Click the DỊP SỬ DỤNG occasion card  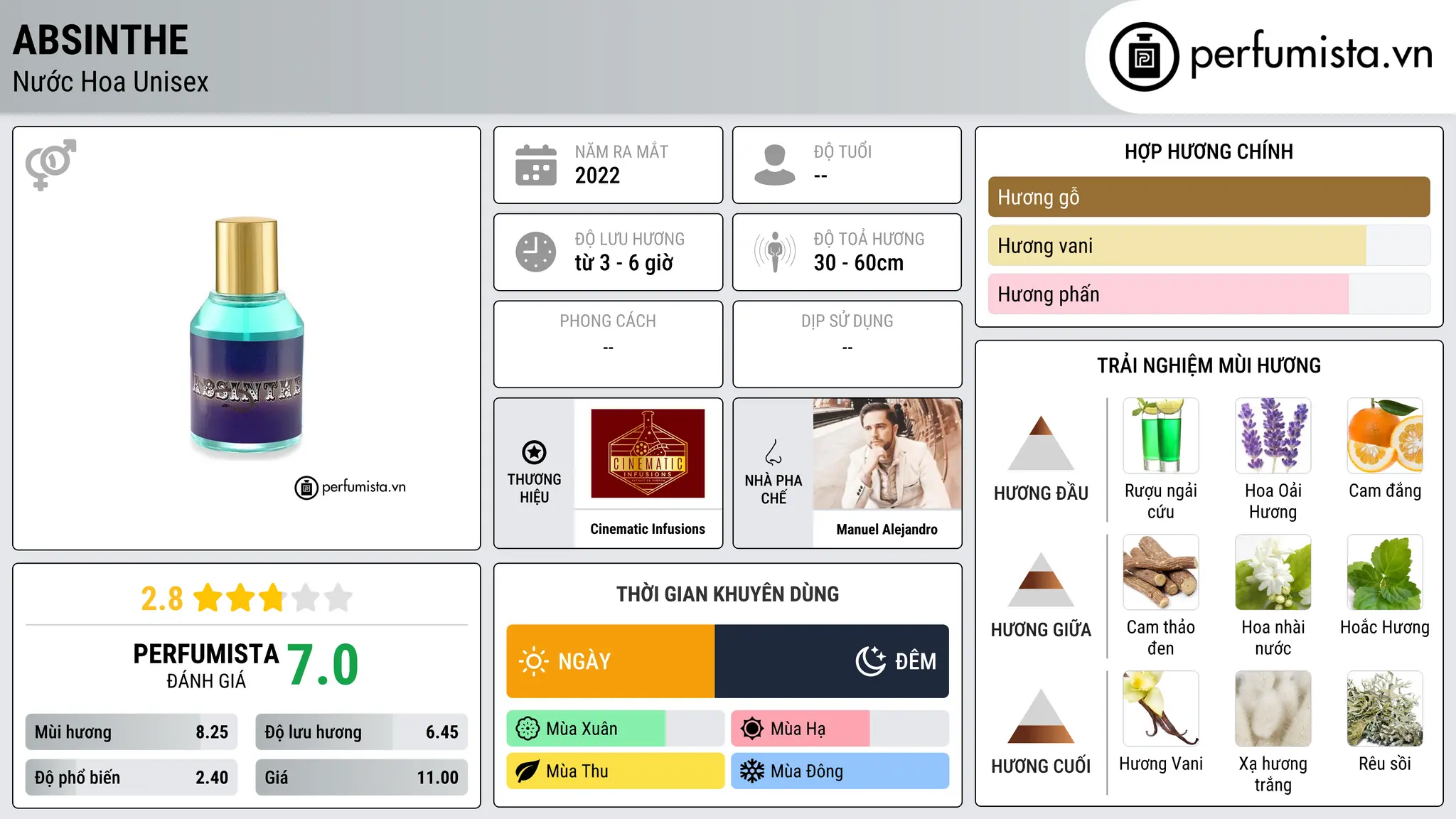[847, 344]
